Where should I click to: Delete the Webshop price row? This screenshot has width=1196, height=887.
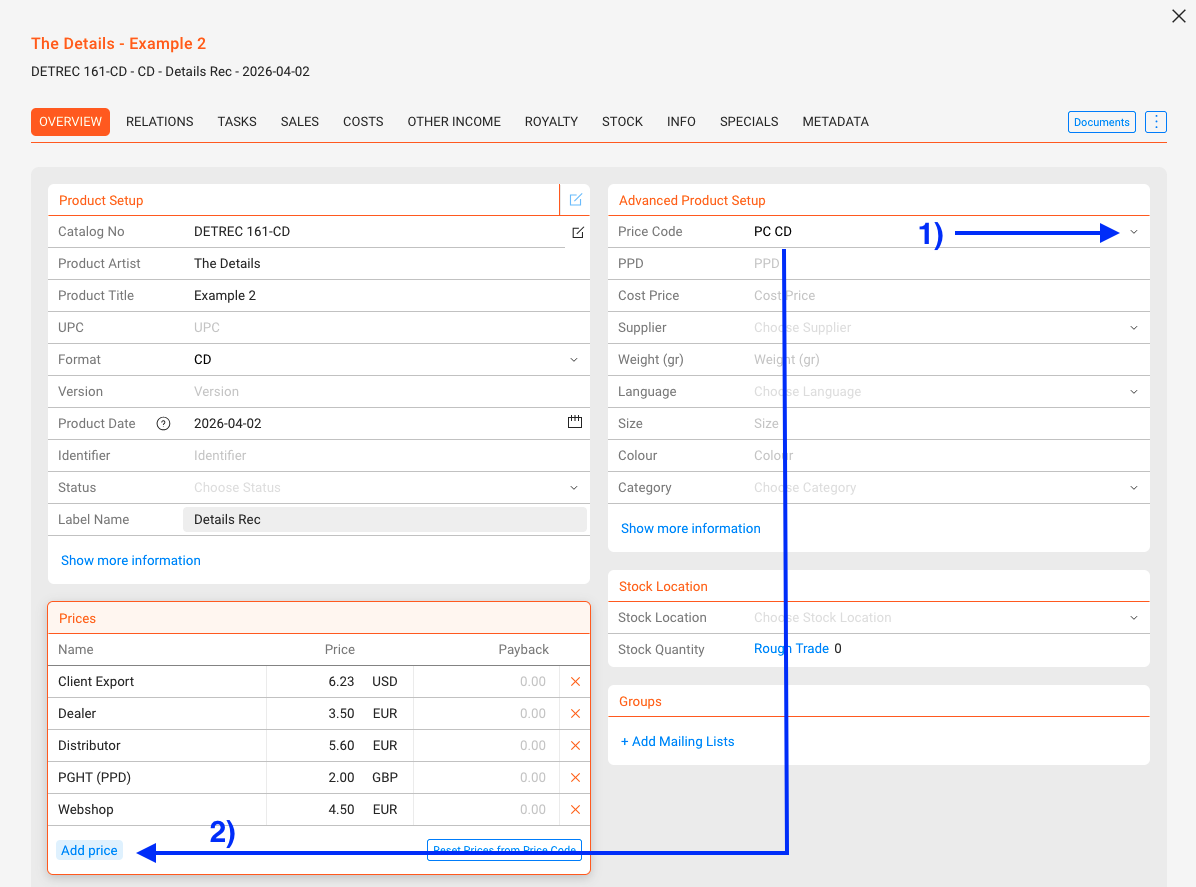(576, 810)
